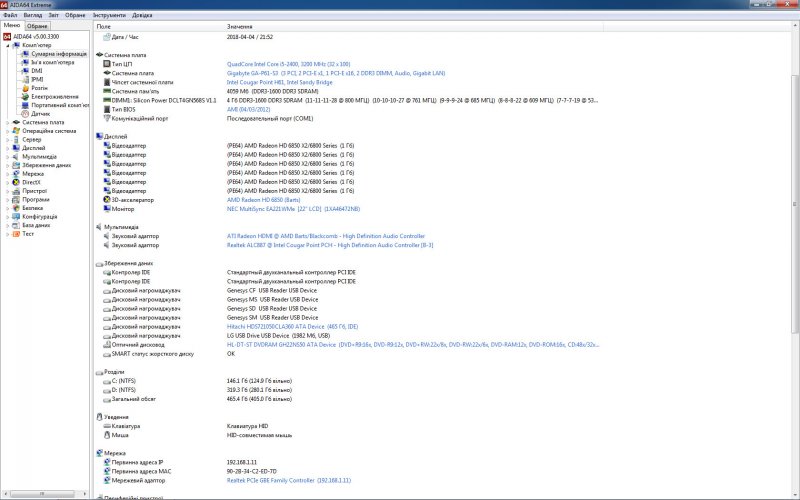The height and width of the screenshot is (500, 800).
Task: Click the DirectX icon in the tree
Action: pyautogui.click(x=16, y=182)
